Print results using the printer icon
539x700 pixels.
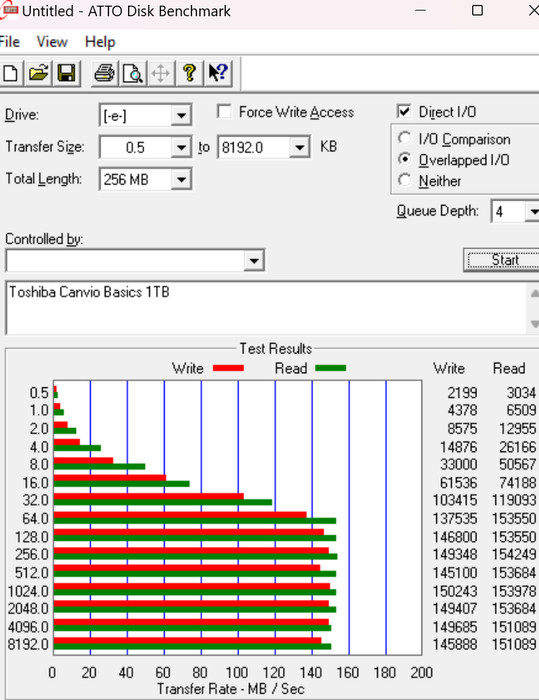click(x=104, y=73)
